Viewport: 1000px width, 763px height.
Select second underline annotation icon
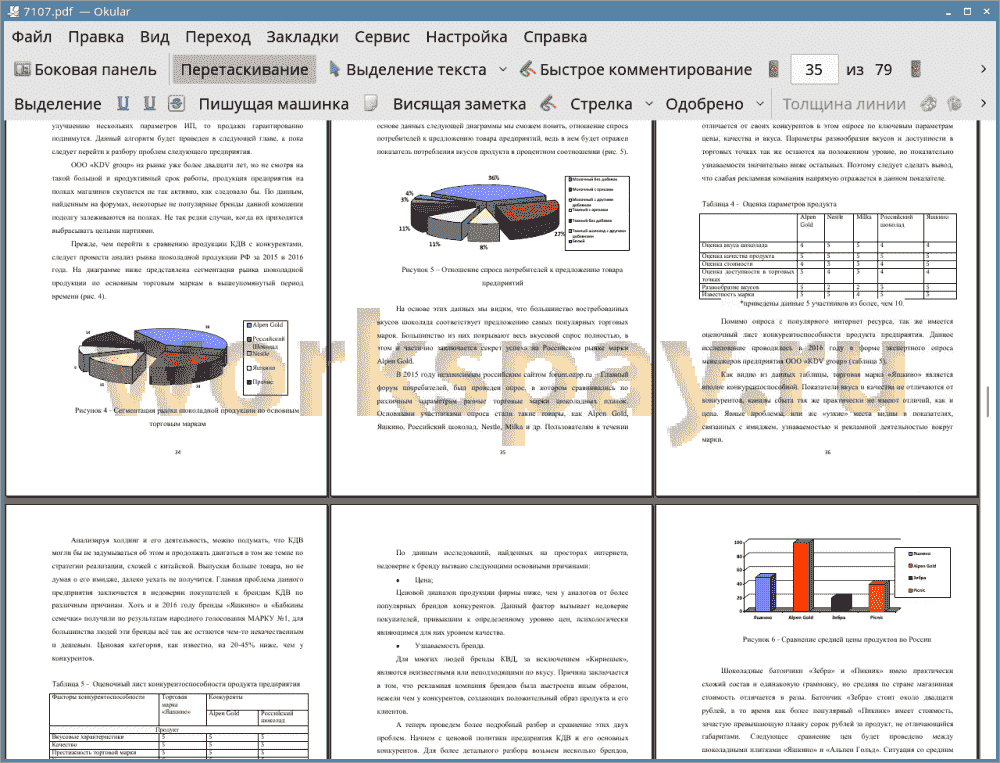[x=150, y=103]
